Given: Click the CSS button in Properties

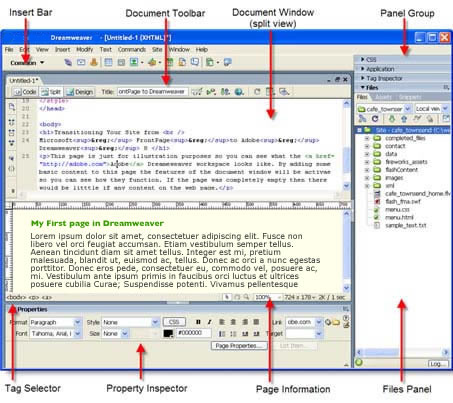Looking at the screenshot, I should [x=174, y=322].
